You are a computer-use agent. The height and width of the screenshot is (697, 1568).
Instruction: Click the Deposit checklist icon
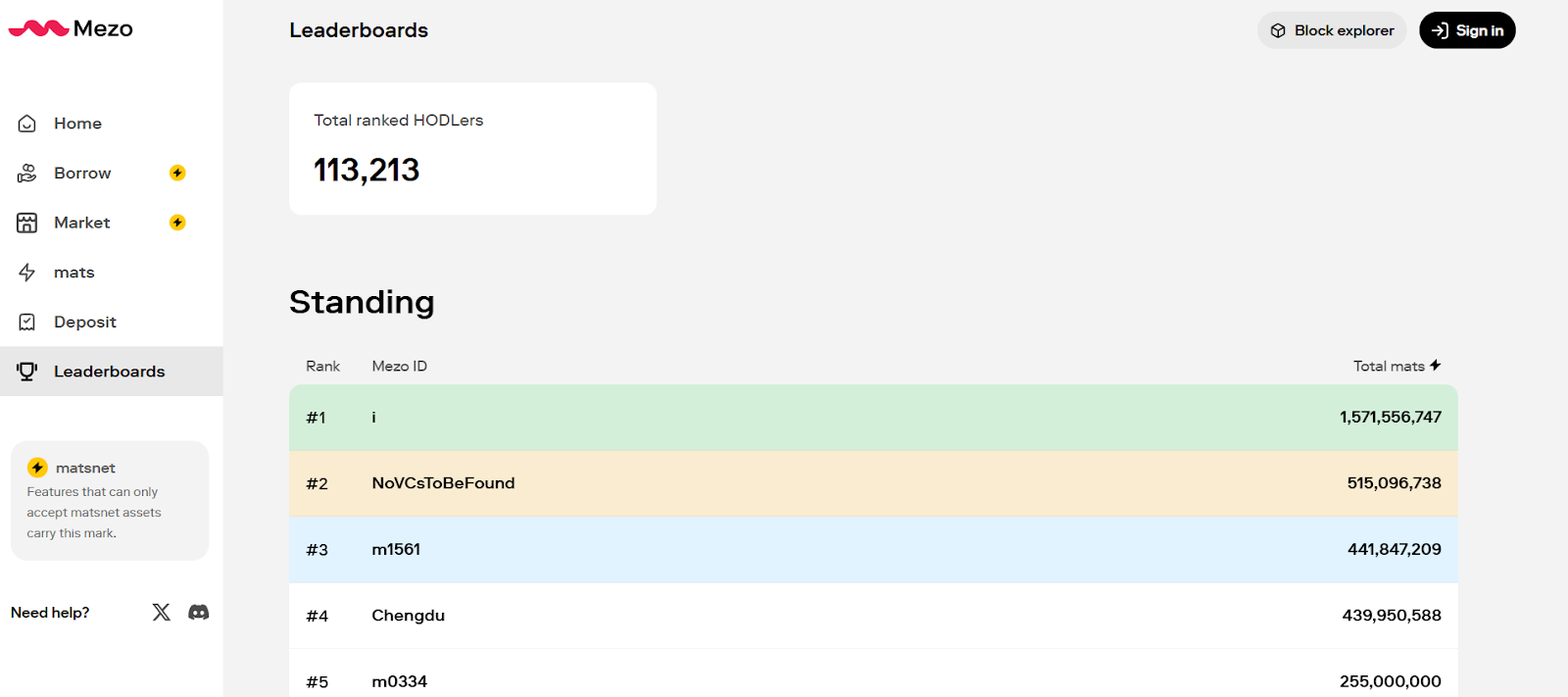click(27, 322)
